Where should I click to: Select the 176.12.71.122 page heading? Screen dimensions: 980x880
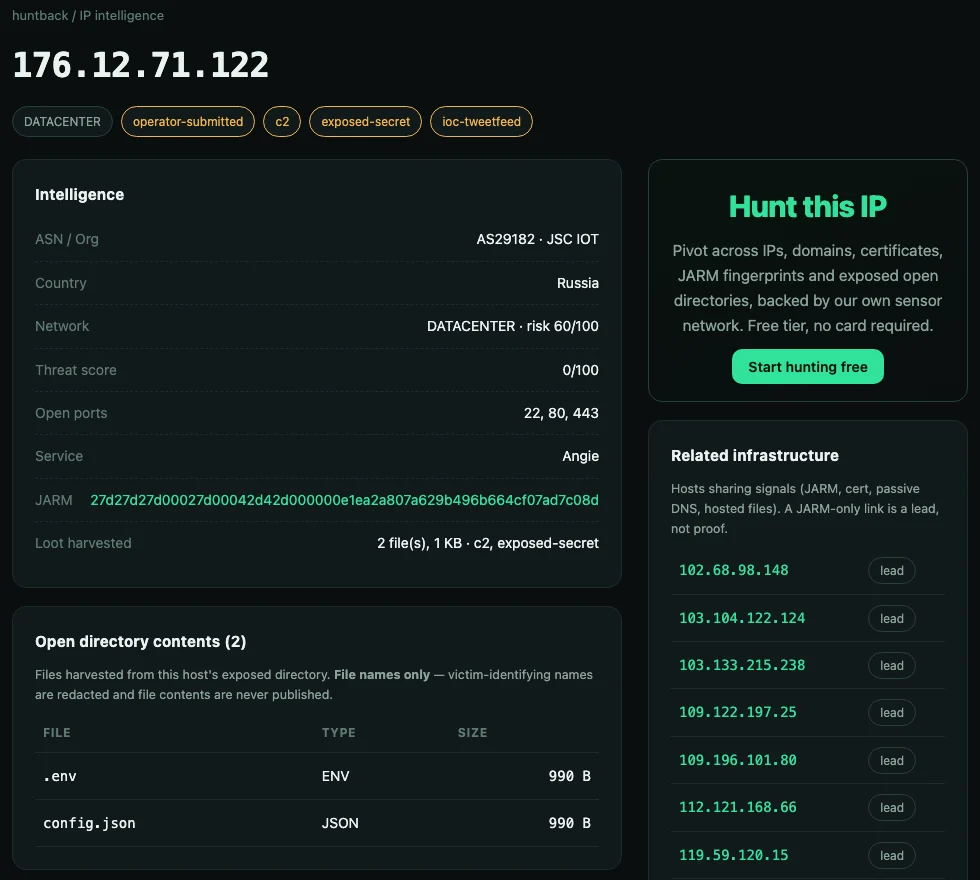(x=141, y=65)
